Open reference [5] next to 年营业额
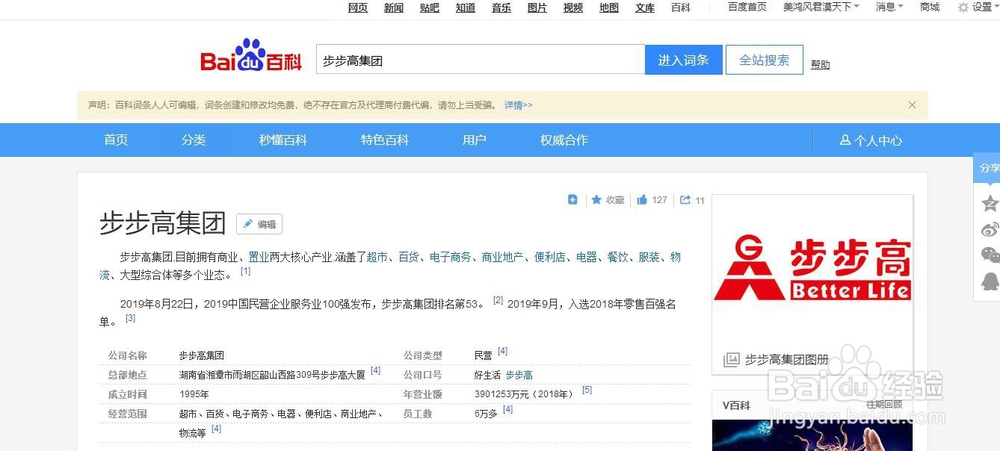1000x451 pixels. pos(587,390)
